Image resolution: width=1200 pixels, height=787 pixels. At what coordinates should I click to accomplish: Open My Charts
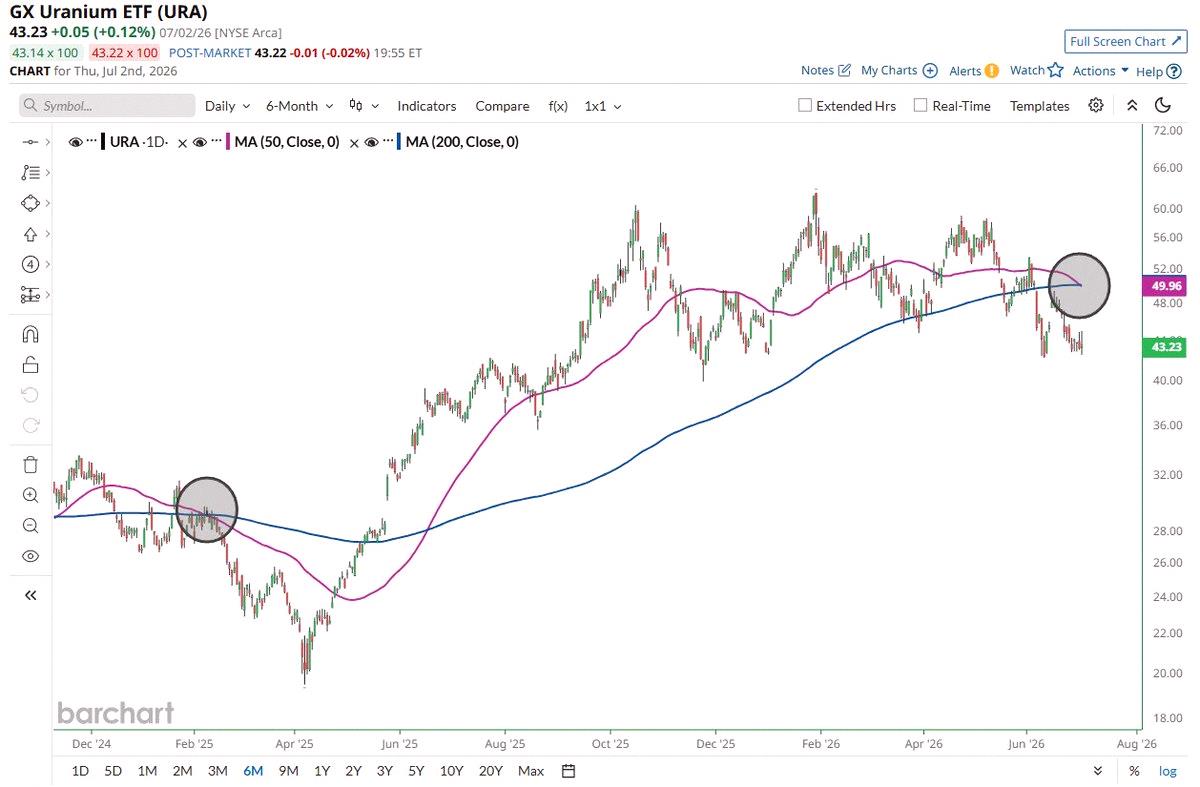pyautogui.click(x=899, y=70)
